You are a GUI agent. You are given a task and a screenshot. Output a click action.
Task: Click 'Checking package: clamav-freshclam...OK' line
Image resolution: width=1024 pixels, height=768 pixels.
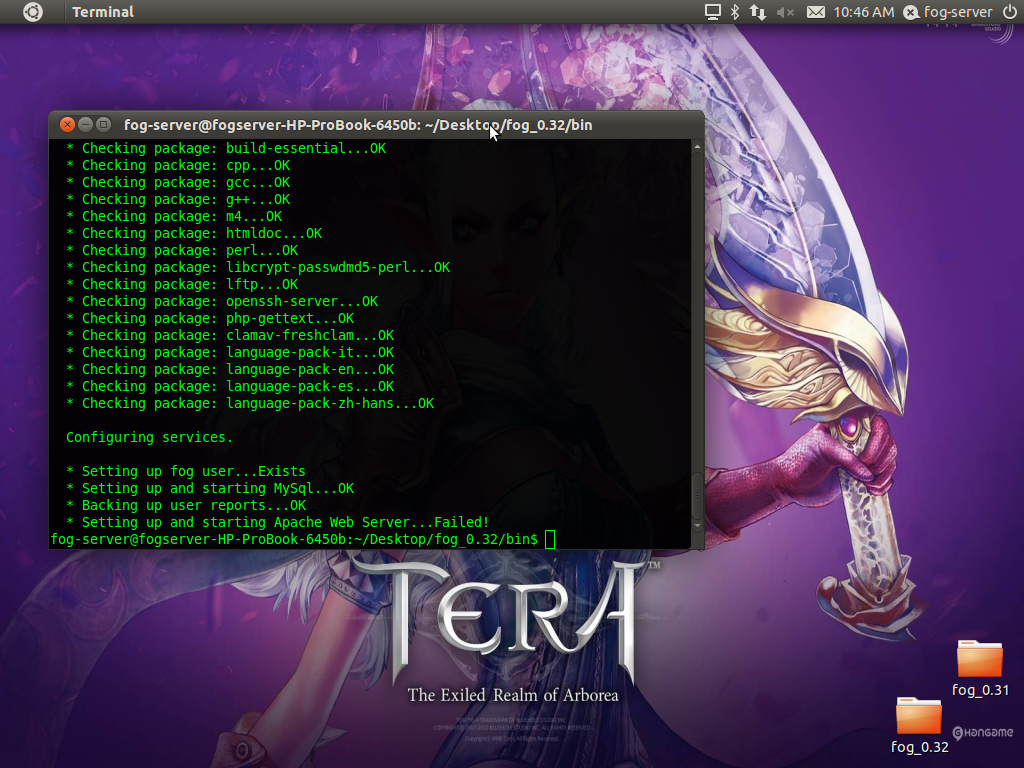click(x=230, y=335)
